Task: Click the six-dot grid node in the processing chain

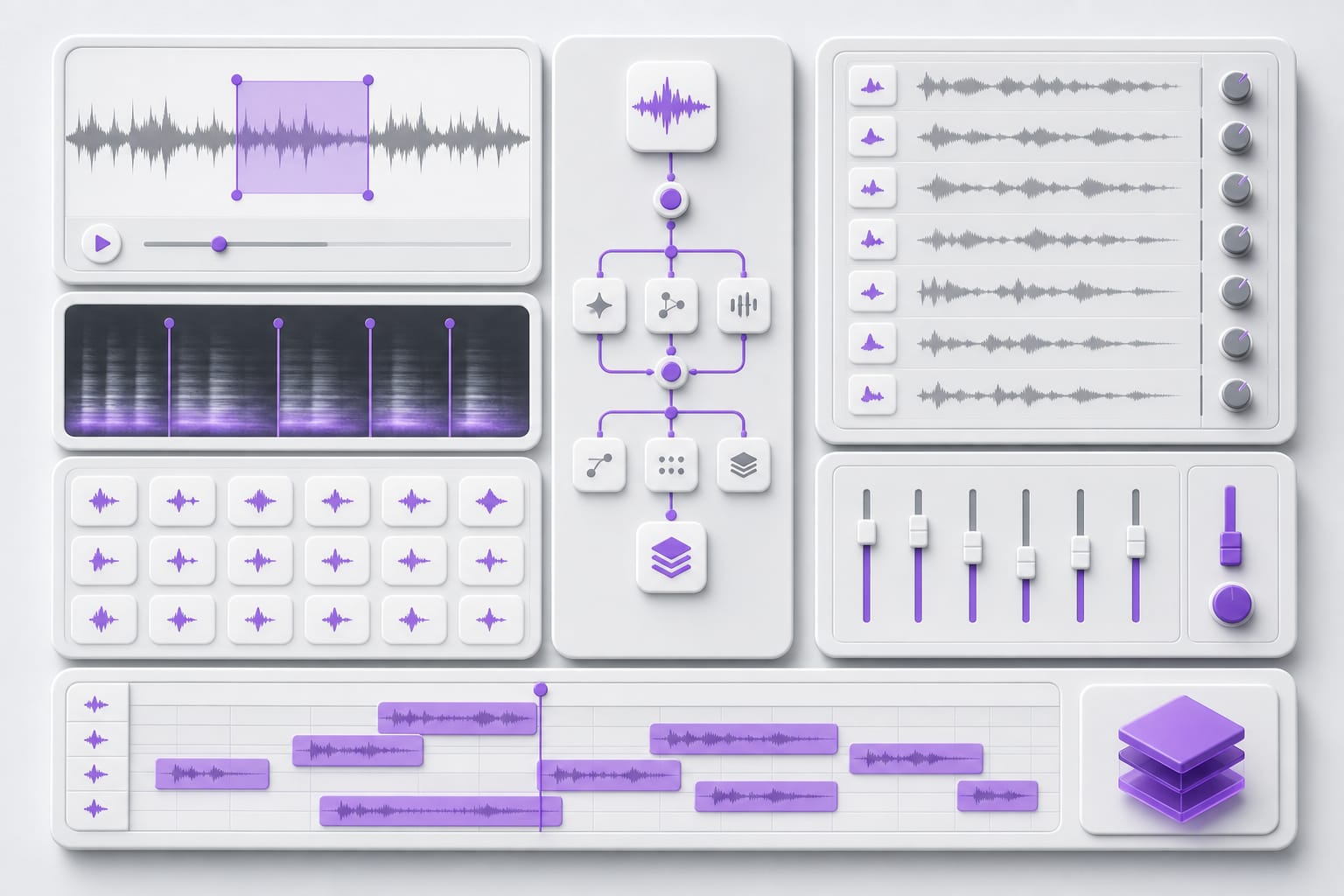Action: (x=671, y=465)
